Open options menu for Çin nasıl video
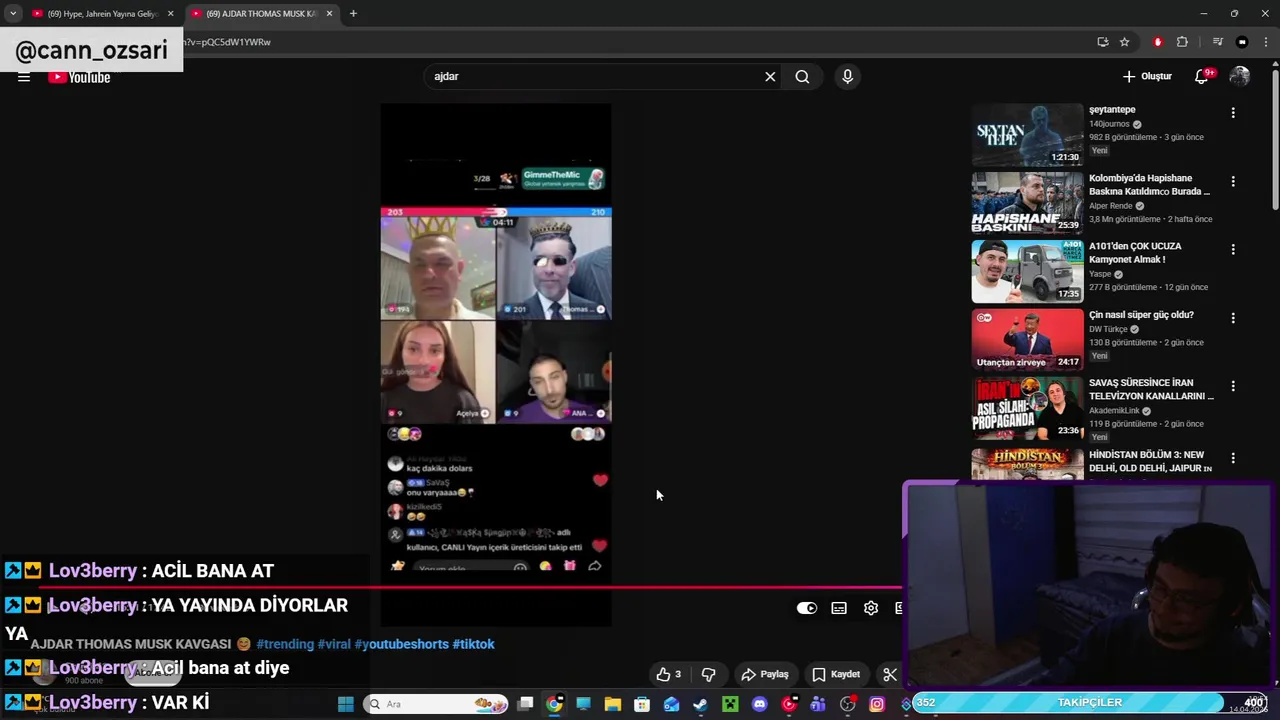This screenshot has width=1280, height=720. (1233, 318)
